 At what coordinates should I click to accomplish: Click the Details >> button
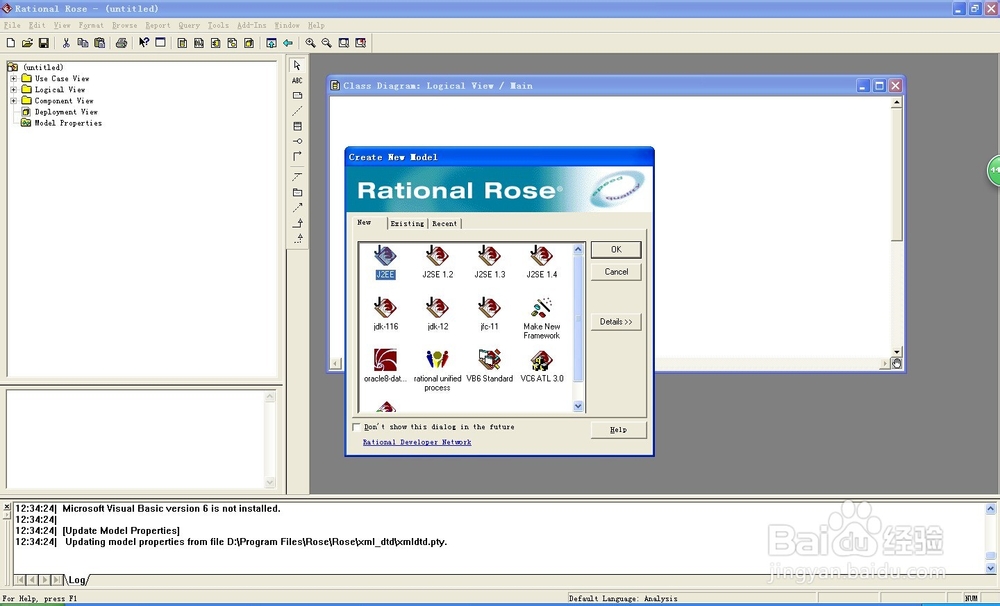(x=616, y=321)
